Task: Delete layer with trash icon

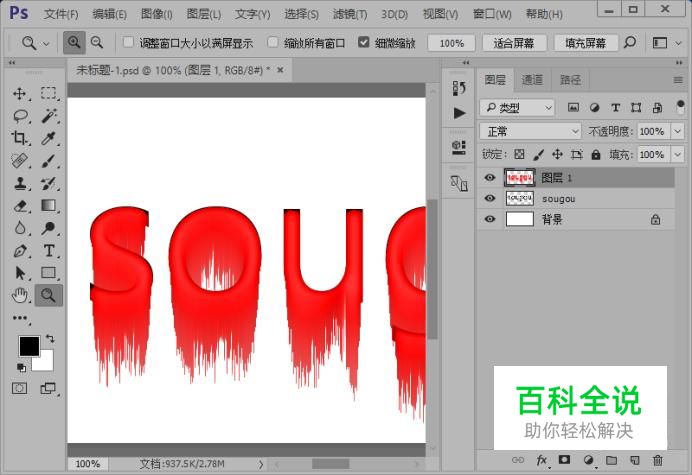Action: (658, 460)
